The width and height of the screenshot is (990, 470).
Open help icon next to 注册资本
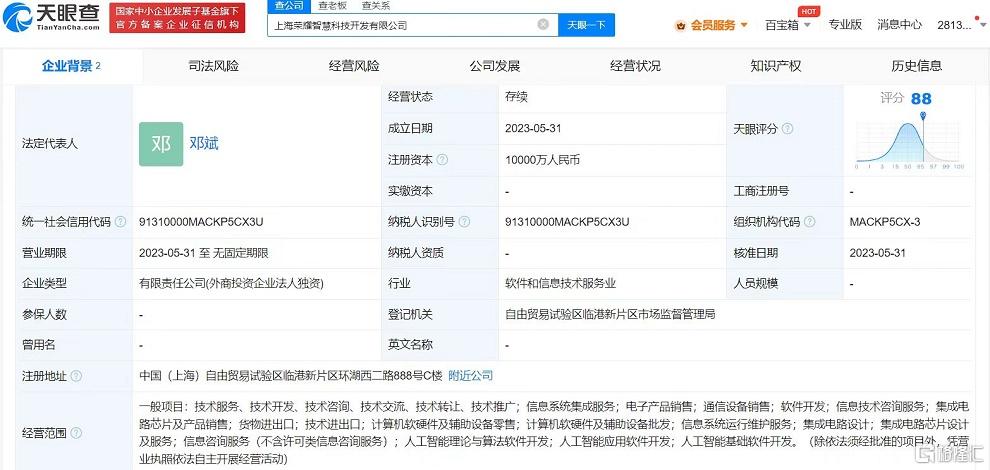tap(442, 160)
